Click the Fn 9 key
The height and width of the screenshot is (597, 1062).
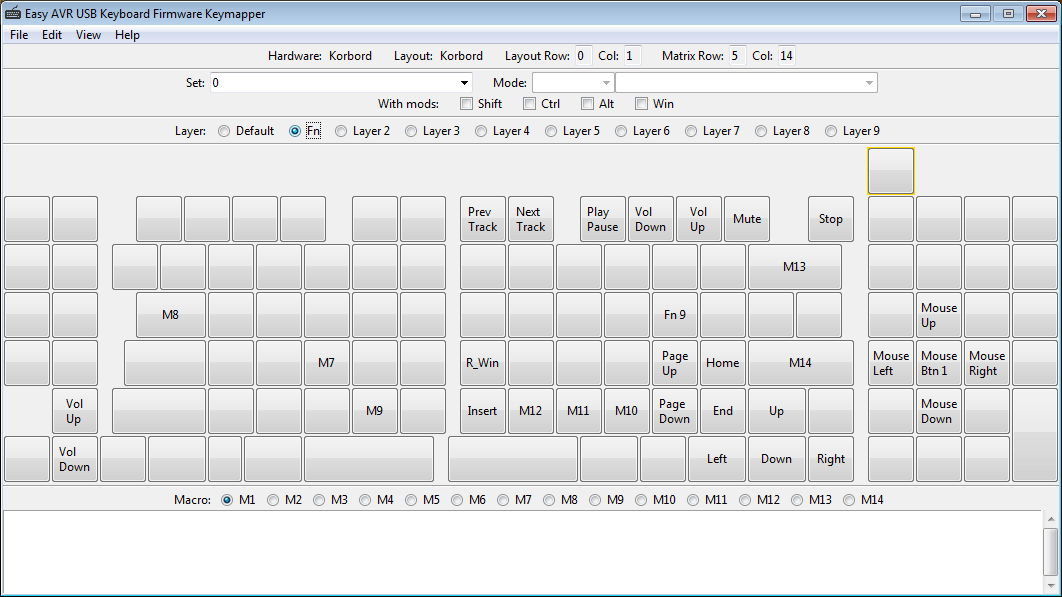pos(675,315)
